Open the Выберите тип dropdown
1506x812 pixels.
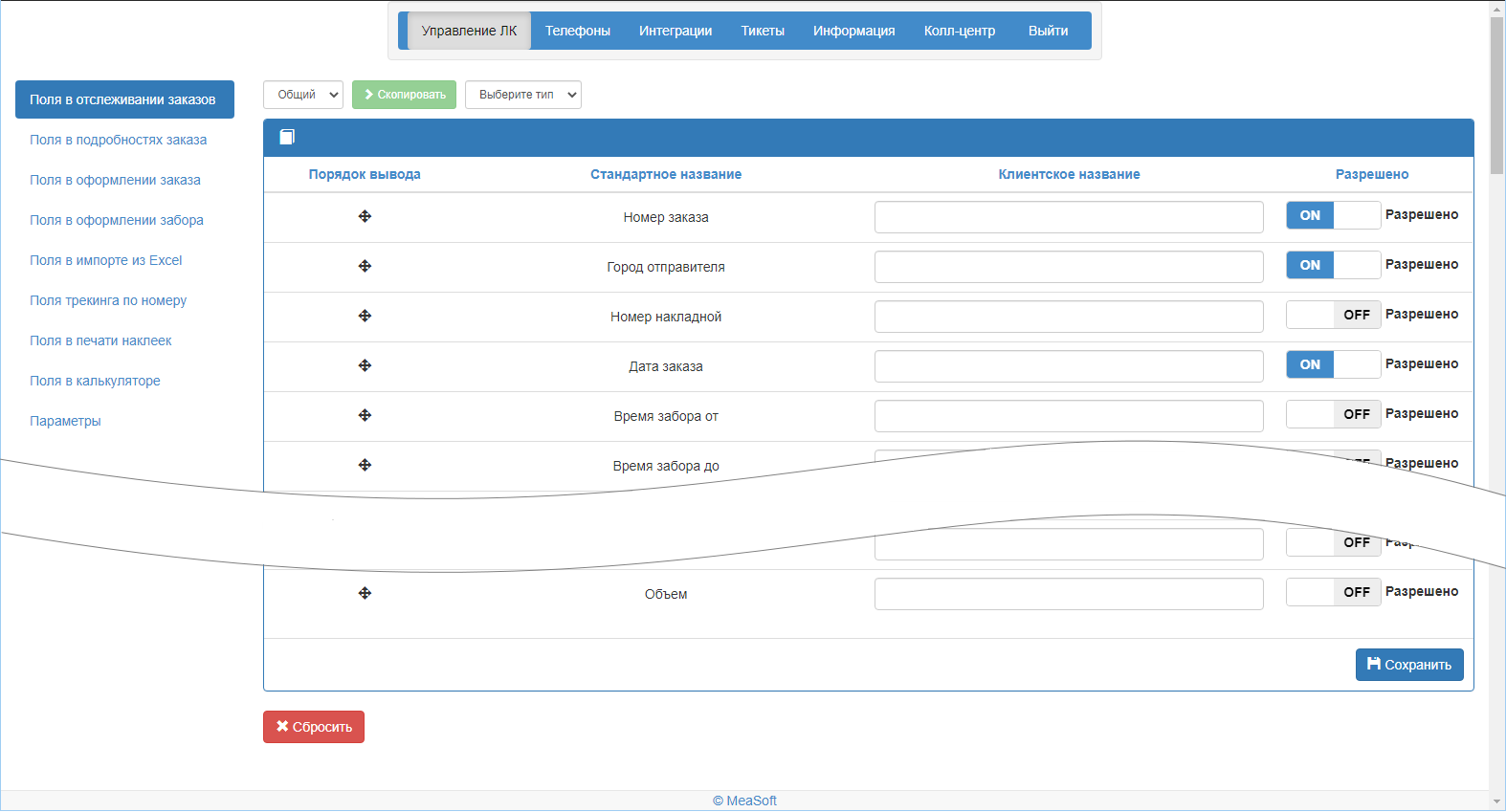coord(523,95)
